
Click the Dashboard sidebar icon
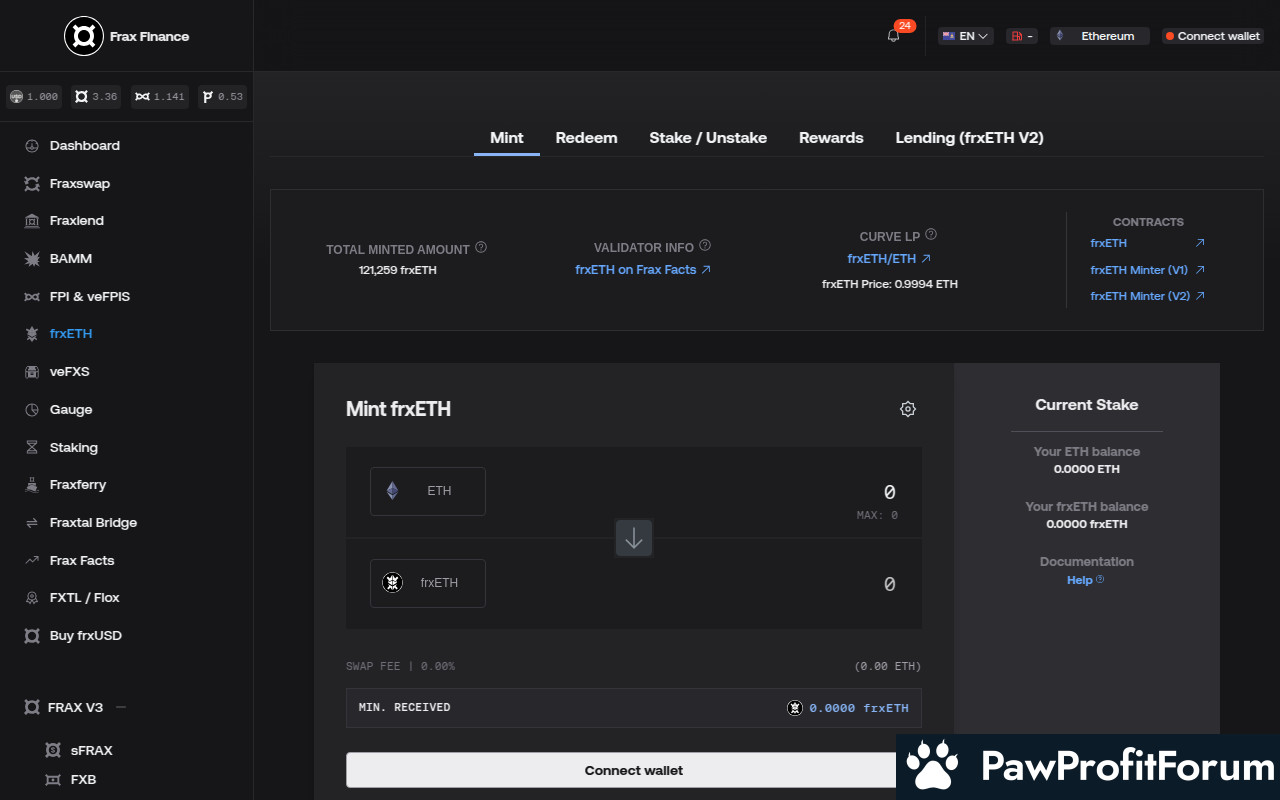pyautogui.click(x=32, y=146)
